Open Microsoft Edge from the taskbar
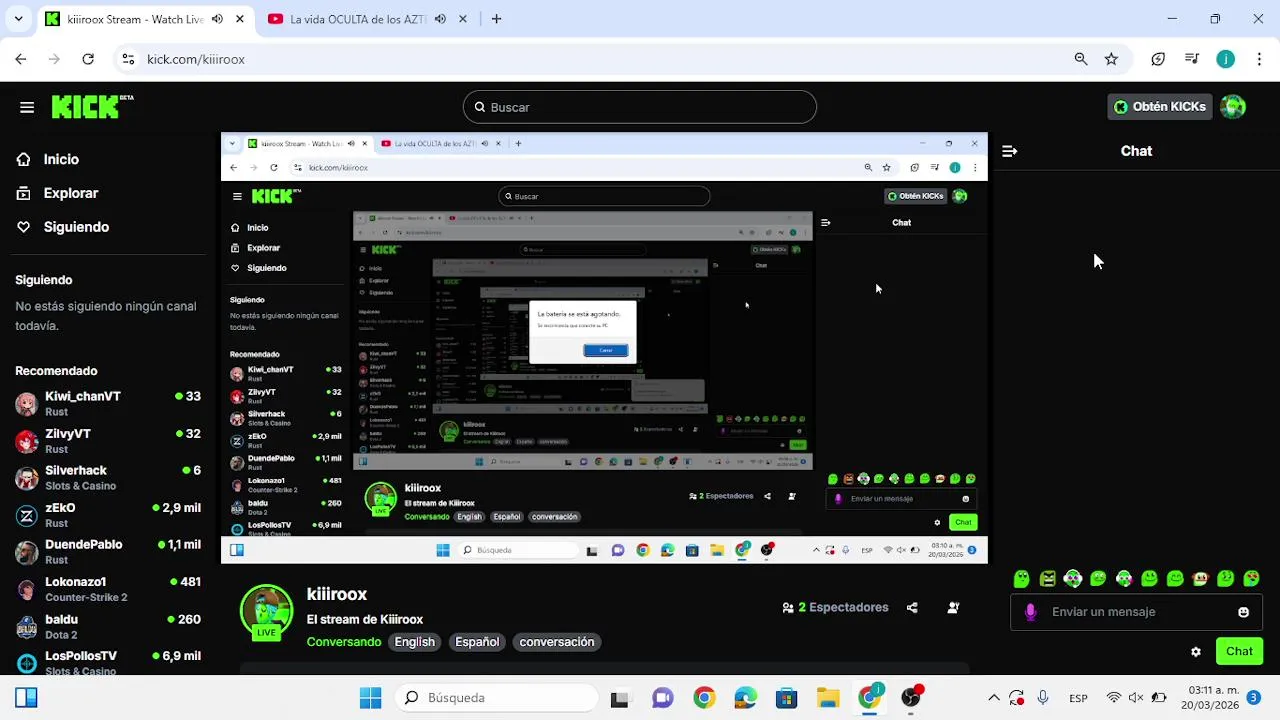Screen dimensions: 1280x720 tap(745, 698)
